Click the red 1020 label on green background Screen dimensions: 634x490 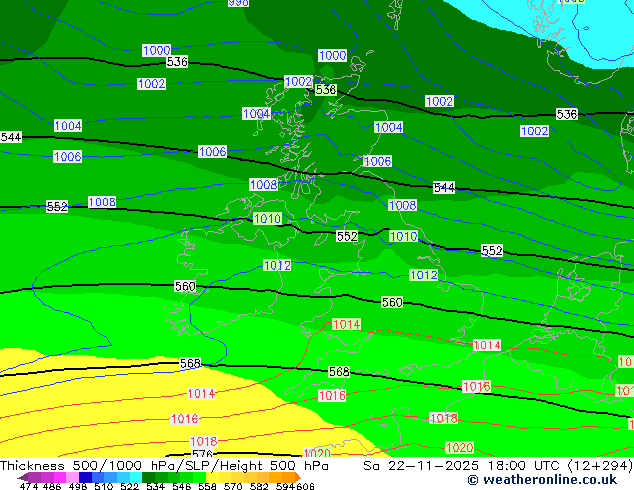[460, 448]
